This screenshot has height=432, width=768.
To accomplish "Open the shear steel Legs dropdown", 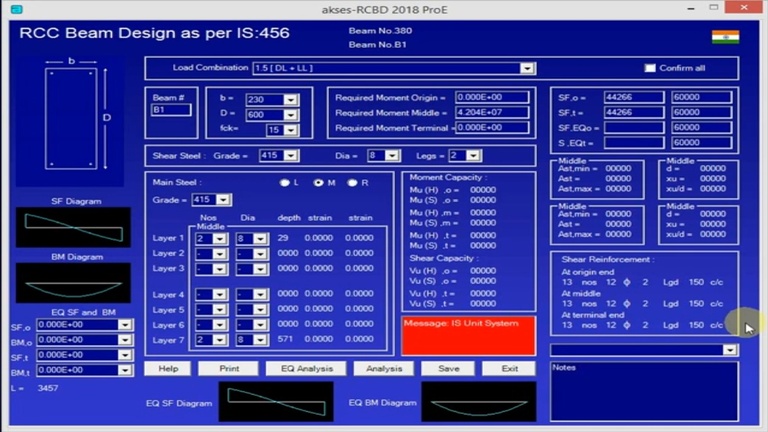I will (x=473, y=156).
